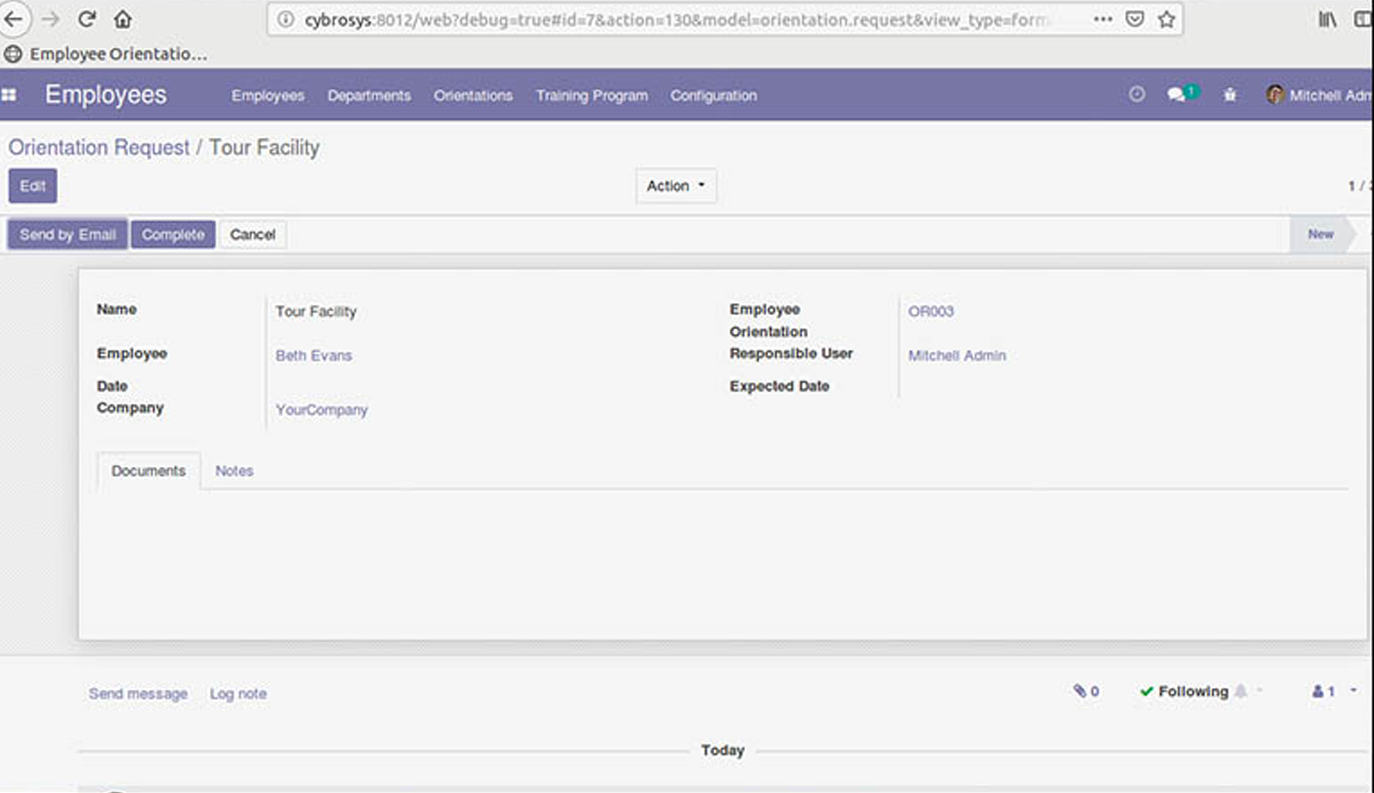
Task: Open the Departments menu
Action: click(369, 95)
